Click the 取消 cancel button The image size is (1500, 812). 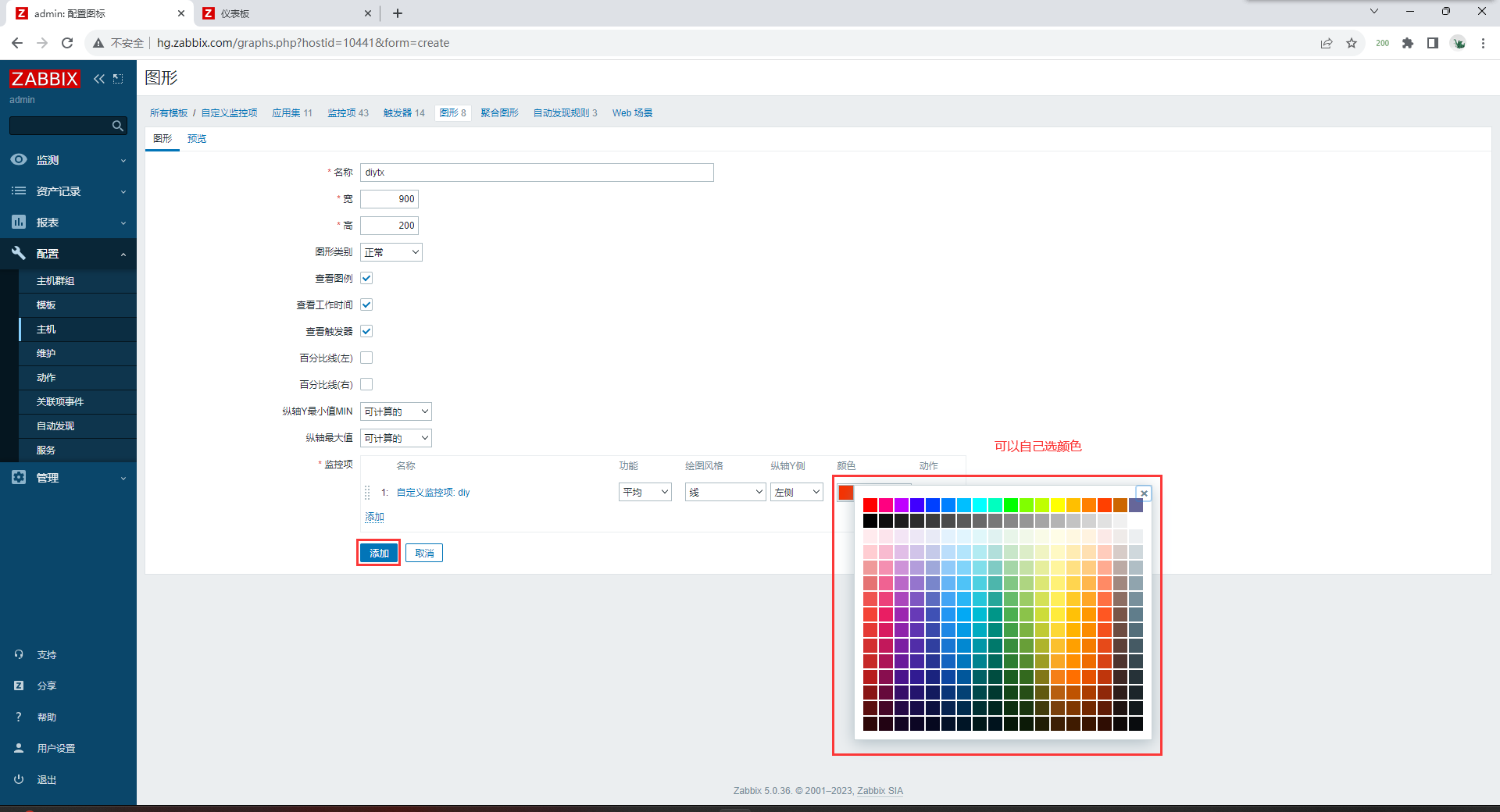pyautogui.click(x=424, y=553)
